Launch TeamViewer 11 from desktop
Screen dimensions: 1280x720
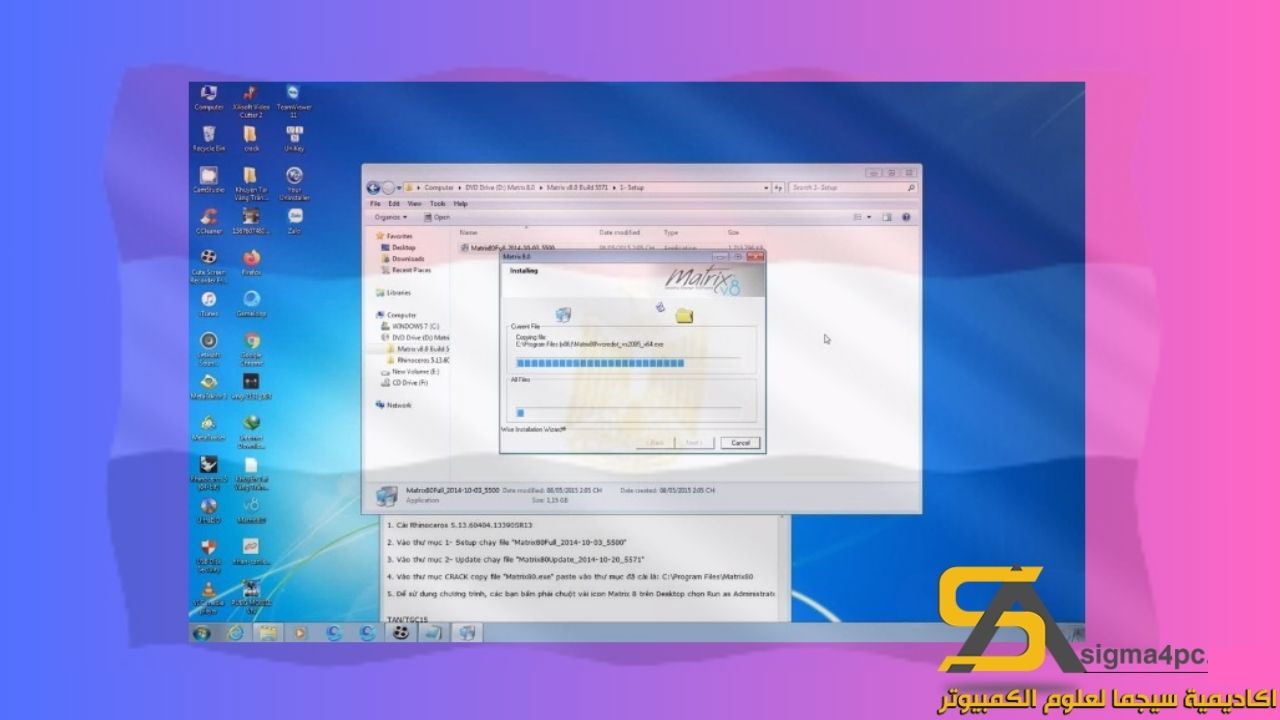tap(293, 101)
